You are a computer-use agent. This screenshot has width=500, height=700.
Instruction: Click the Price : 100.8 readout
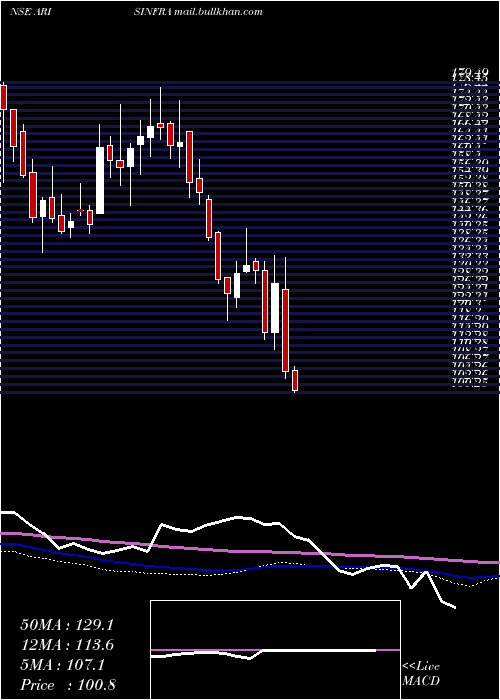(68, 685)
